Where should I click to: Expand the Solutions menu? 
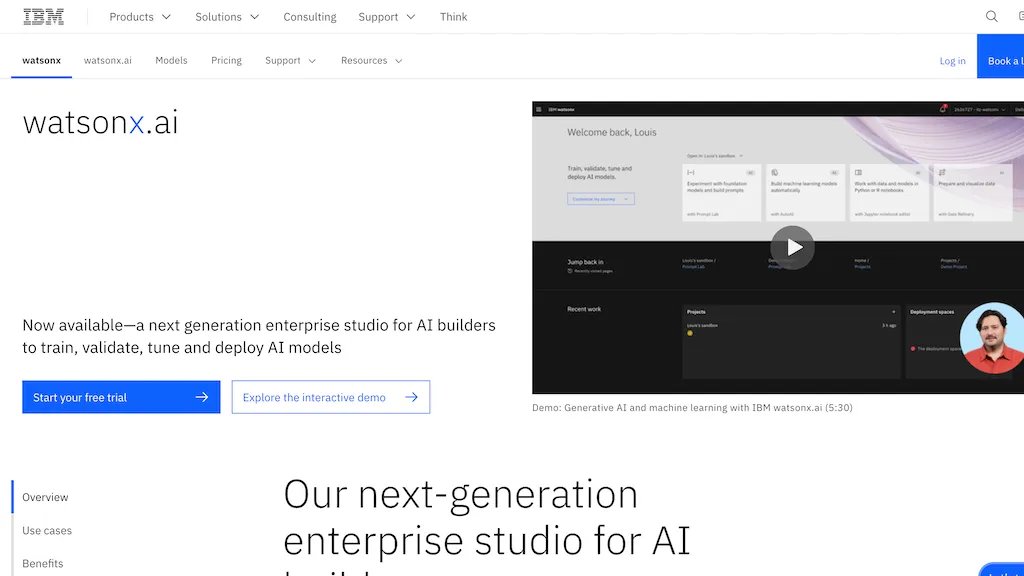(x=227, y=16)
